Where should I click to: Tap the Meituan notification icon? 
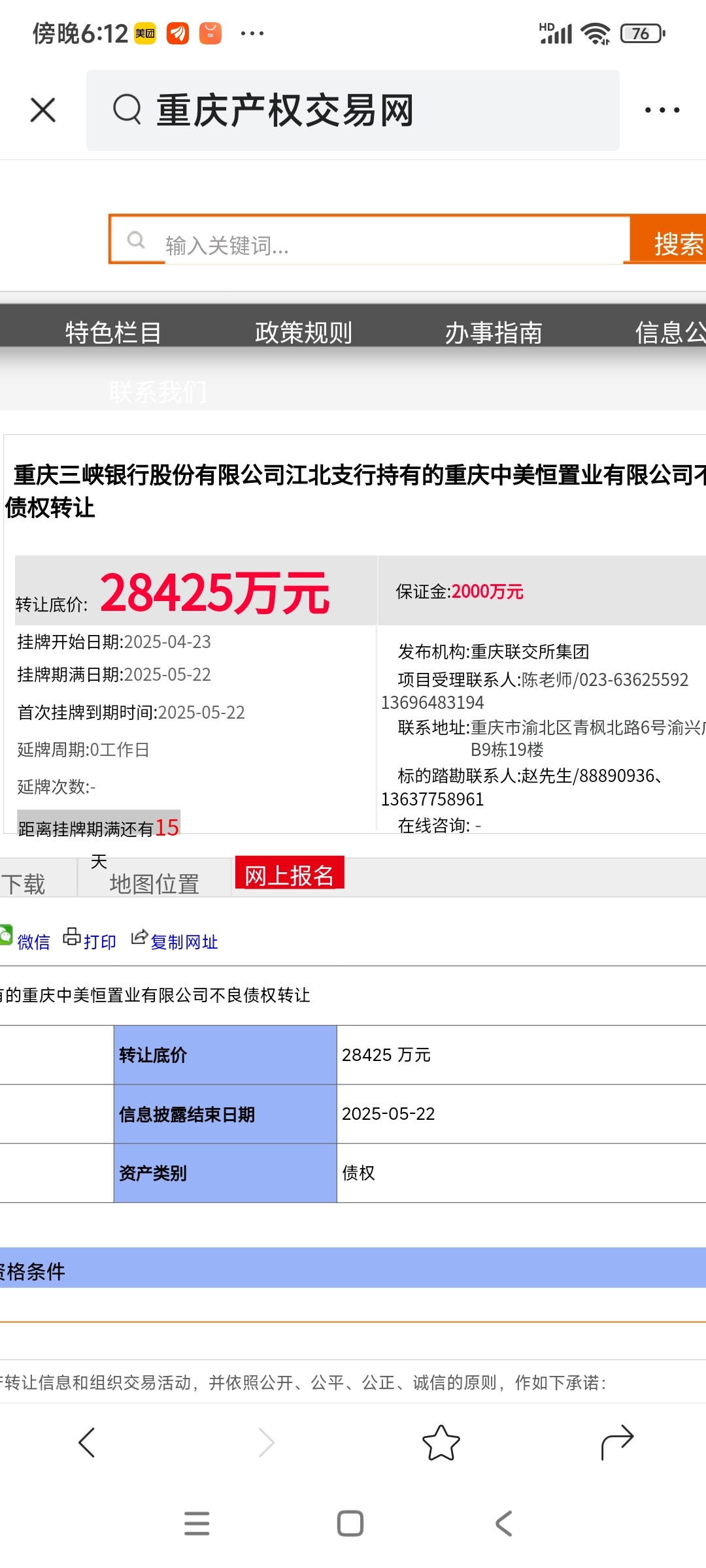coord(145,33)
